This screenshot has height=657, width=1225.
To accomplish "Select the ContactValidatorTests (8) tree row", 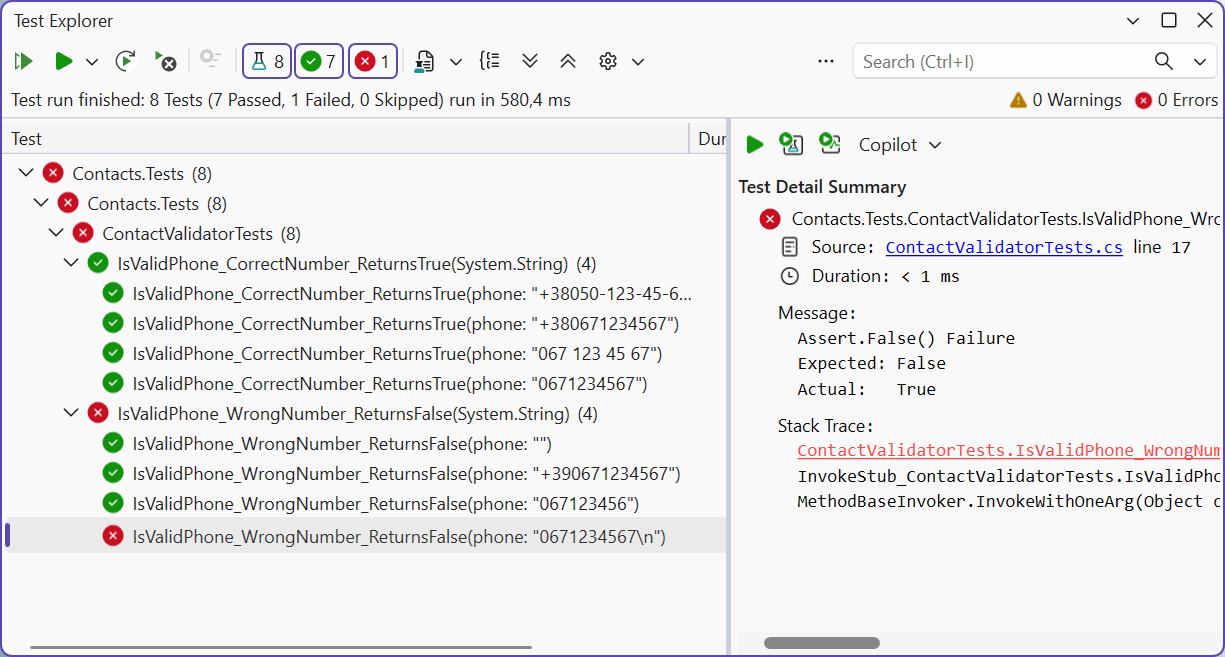I will pos(364,234).
